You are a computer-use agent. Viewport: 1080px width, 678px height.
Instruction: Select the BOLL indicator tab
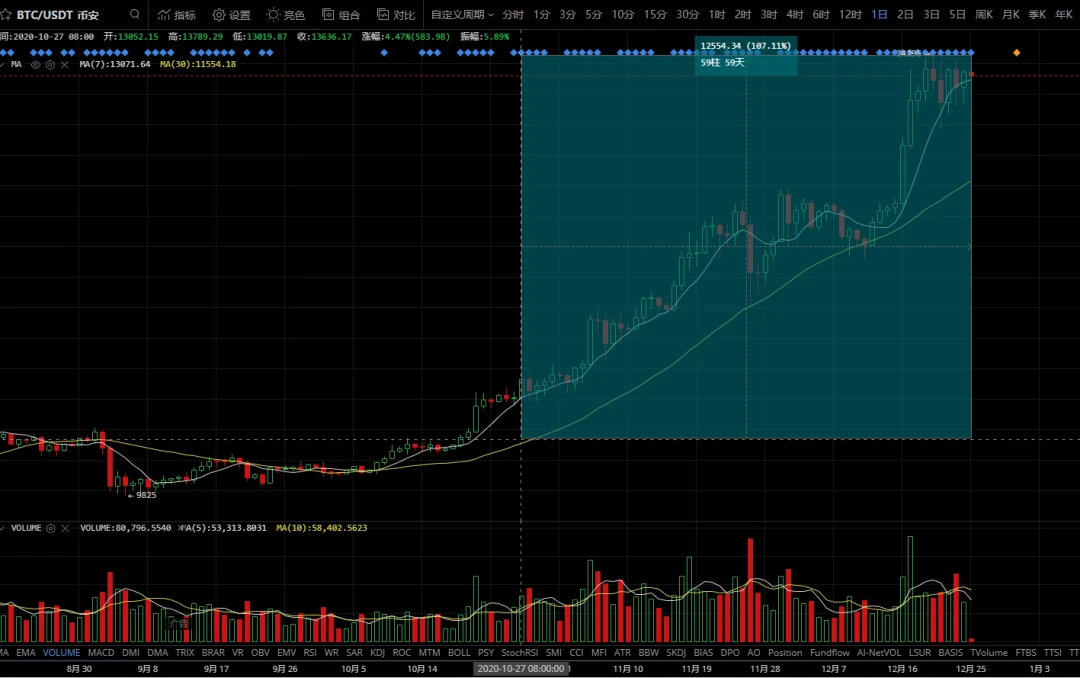pyautogui.click(x=459, y=653)
